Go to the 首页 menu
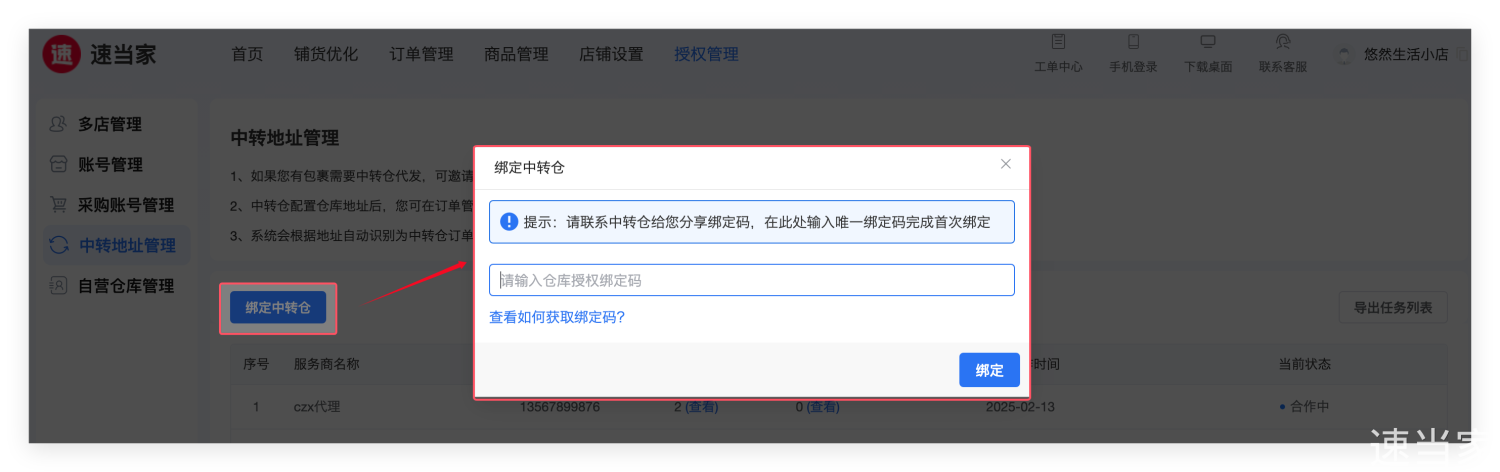Image resolution: width=1500 pixels, height=472 pixels. 247,54
